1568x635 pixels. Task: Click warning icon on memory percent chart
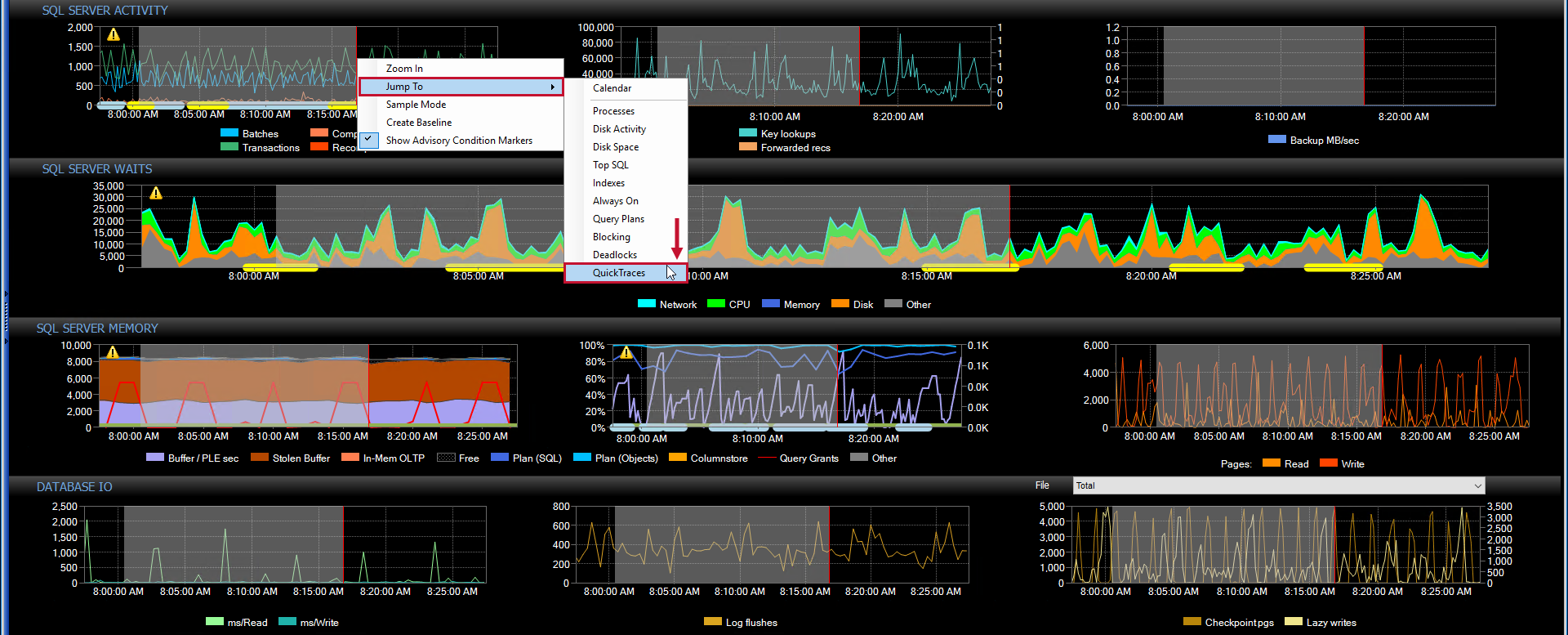click(x=626, y=352)
